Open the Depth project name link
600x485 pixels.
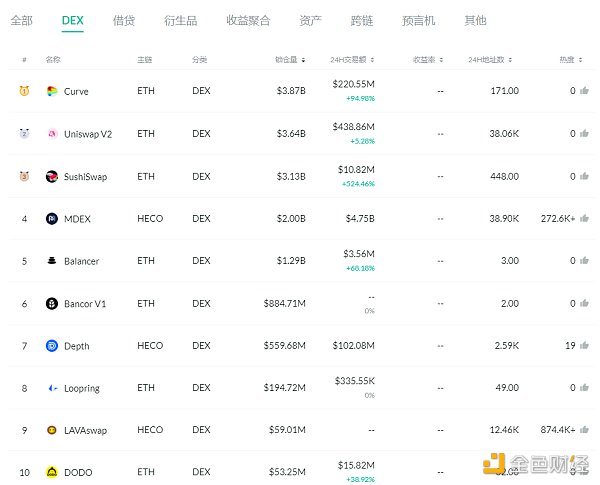tap(76, 346)
